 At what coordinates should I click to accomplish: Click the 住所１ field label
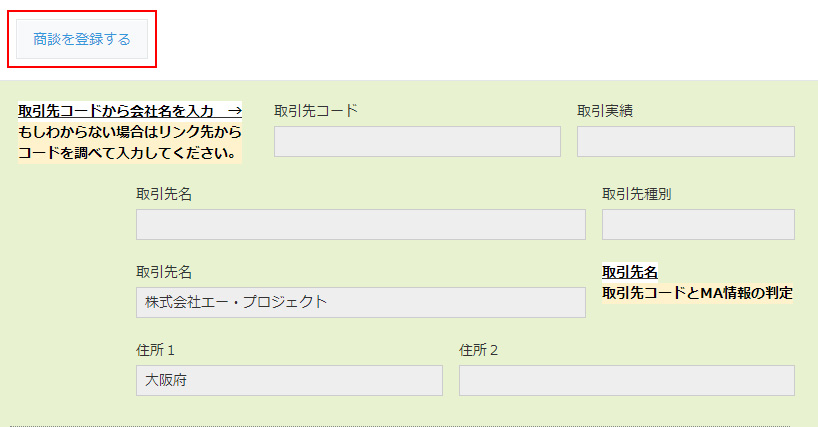coord(156,351)
